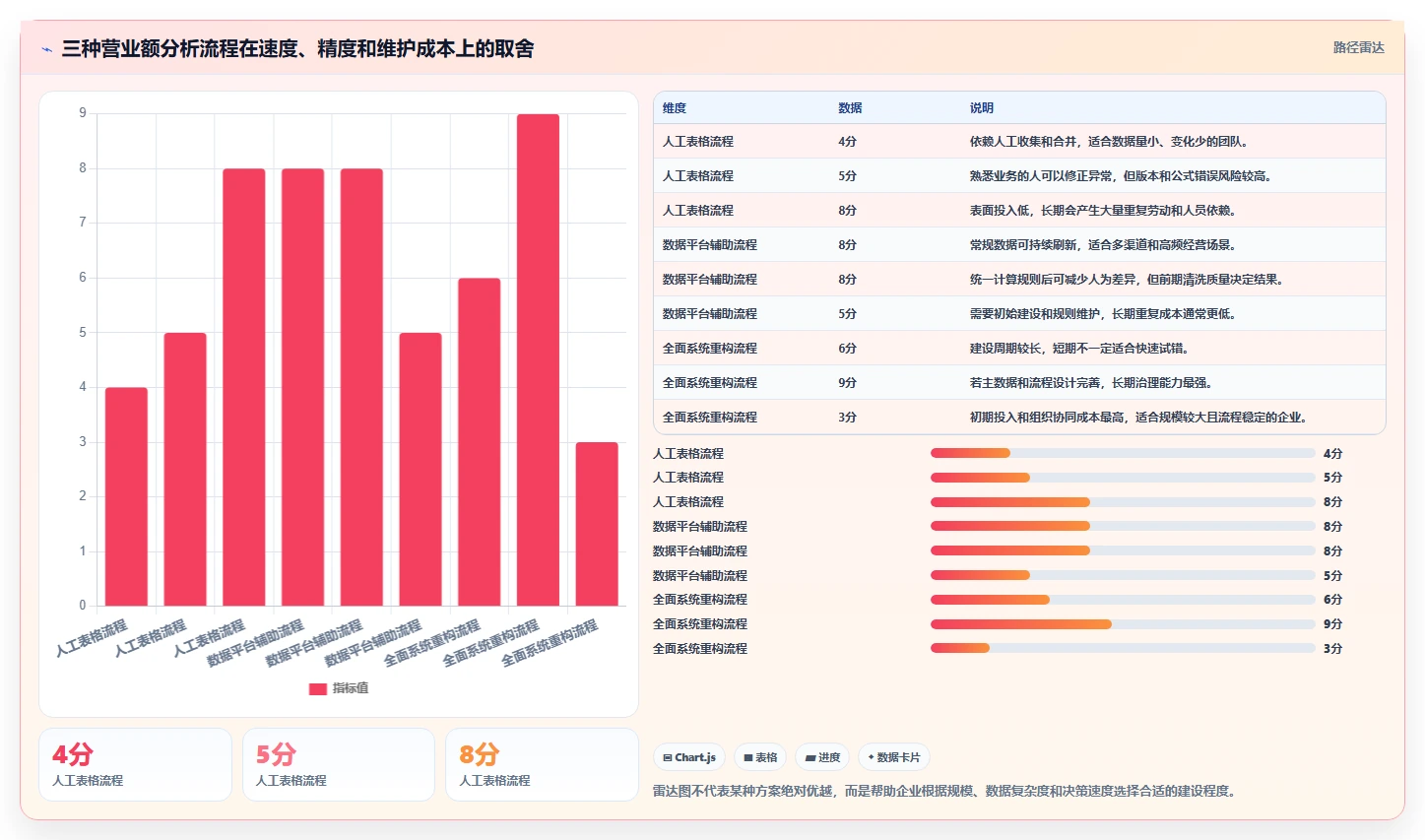Click the progress bar showing 6分
Image resolution: width=1425 pixels, height=840 pixels.
click(1123, 600)
